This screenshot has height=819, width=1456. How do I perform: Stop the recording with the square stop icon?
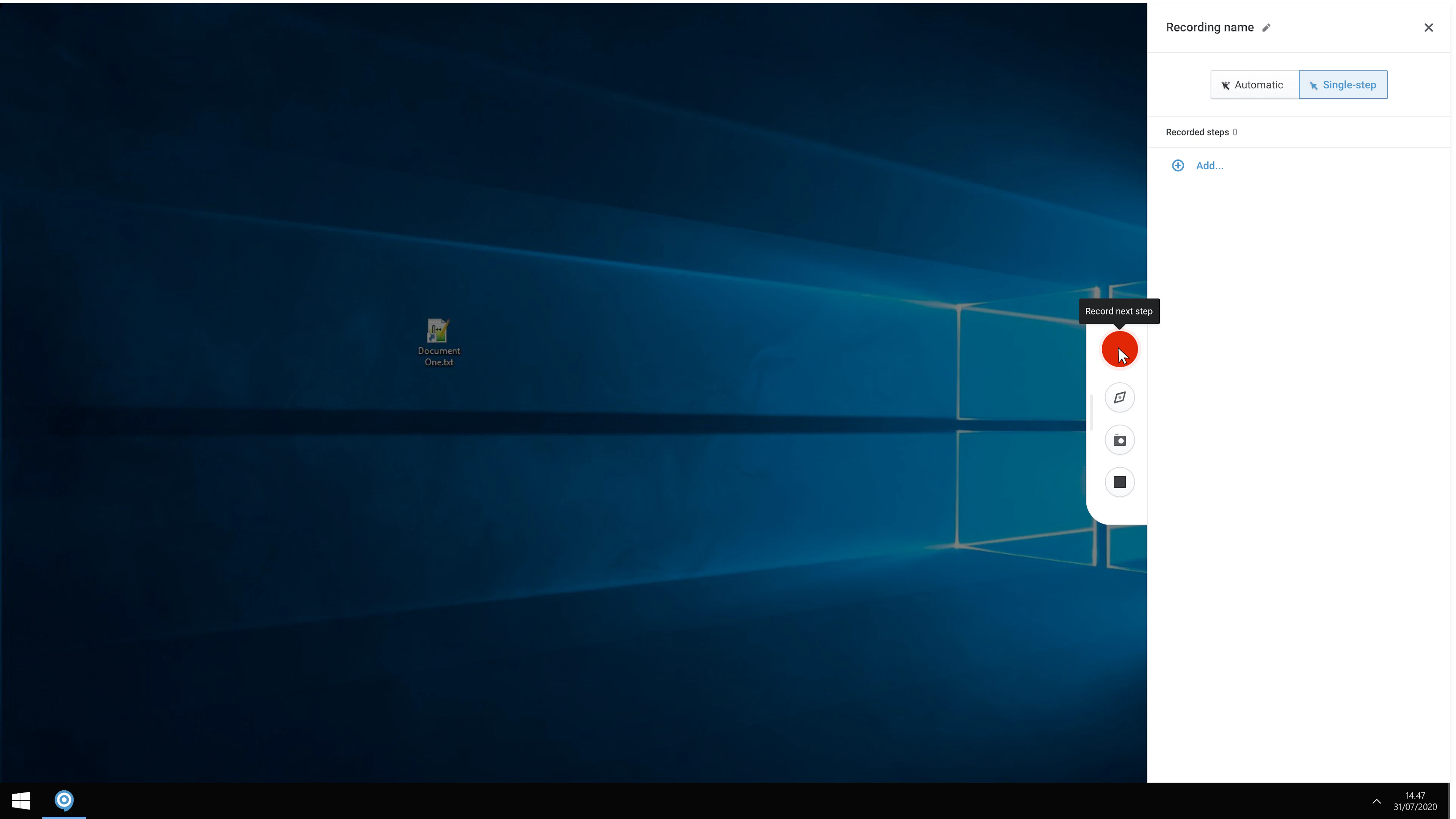click(x=1120, y=481)
